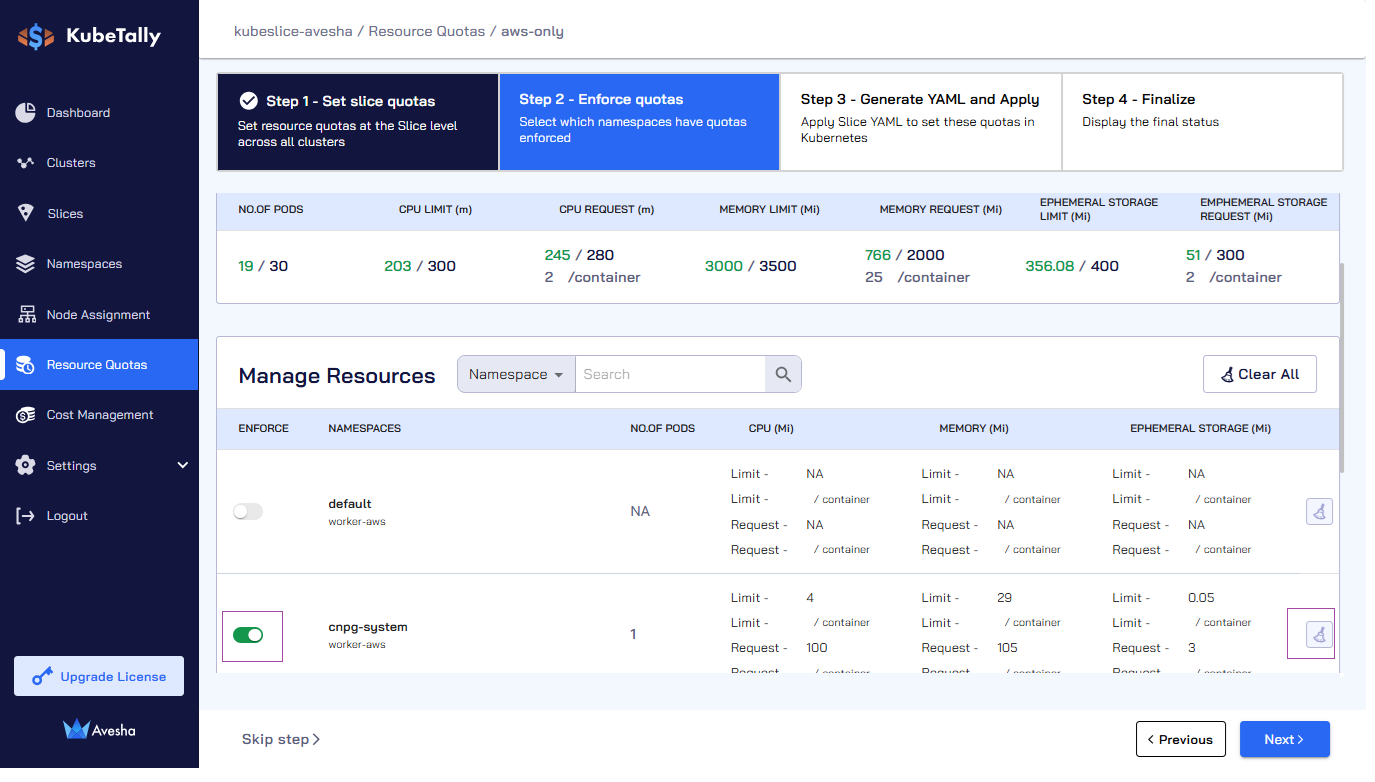Click the Avesha logo
The width and height of the screenshot is (1375, 782).
(99, 730)
